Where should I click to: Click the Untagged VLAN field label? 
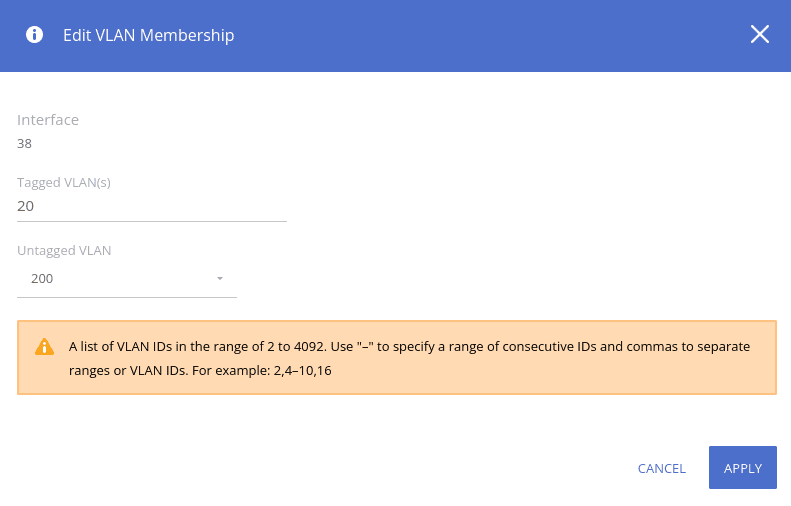[x=64, y=251]
